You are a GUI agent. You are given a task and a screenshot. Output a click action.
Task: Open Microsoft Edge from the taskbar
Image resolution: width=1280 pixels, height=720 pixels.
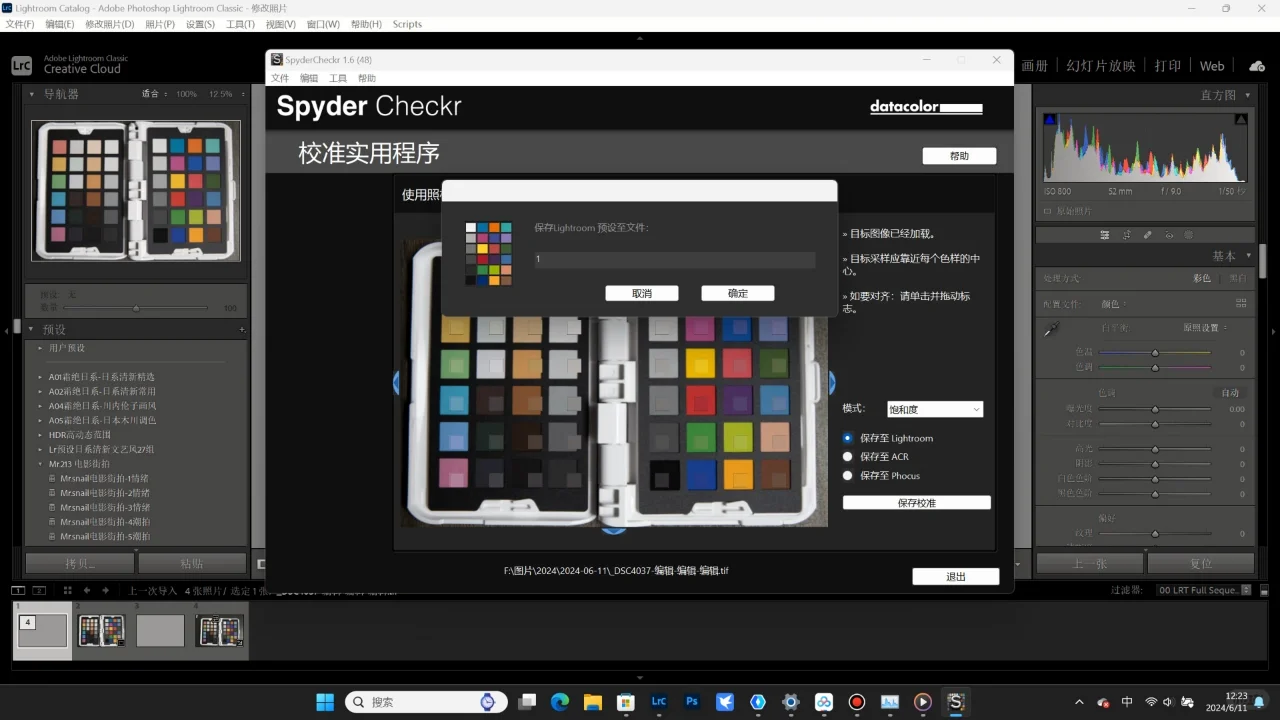point(559,702)
